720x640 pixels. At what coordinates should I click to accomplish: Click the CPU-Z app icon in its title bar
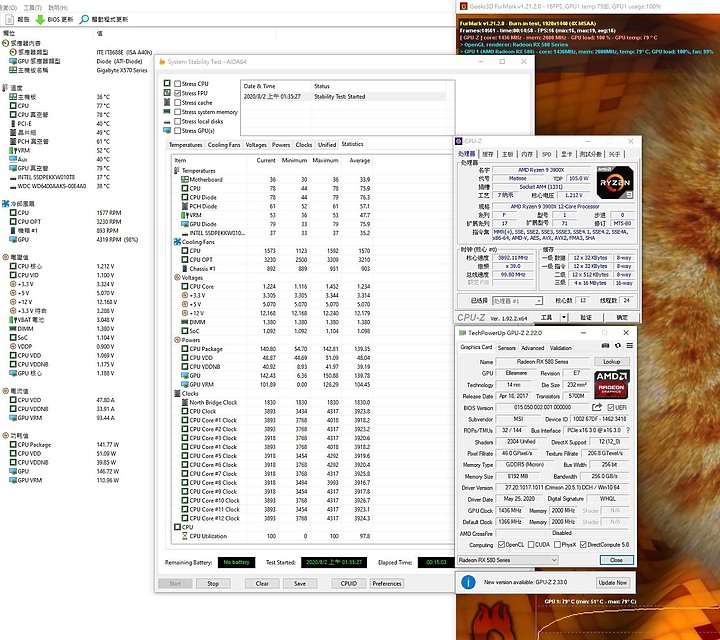(459, 141)
